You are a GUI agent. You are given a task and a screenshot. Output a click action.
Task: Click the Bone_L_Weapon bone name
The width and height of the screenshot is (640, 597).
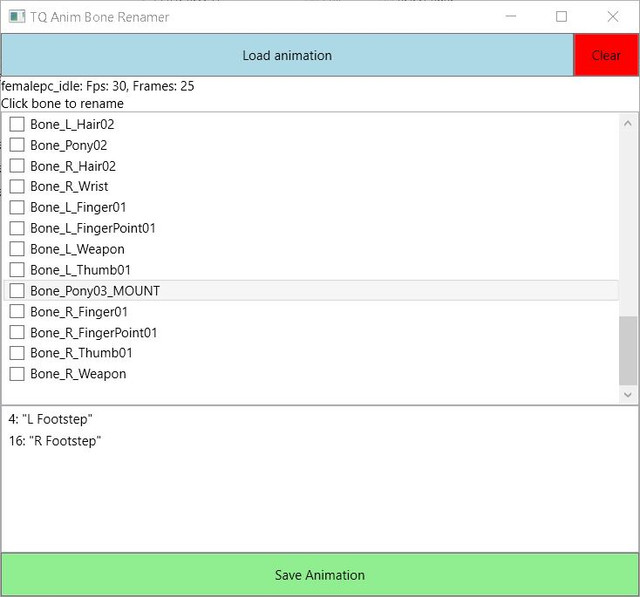click(x=77, y=249)
